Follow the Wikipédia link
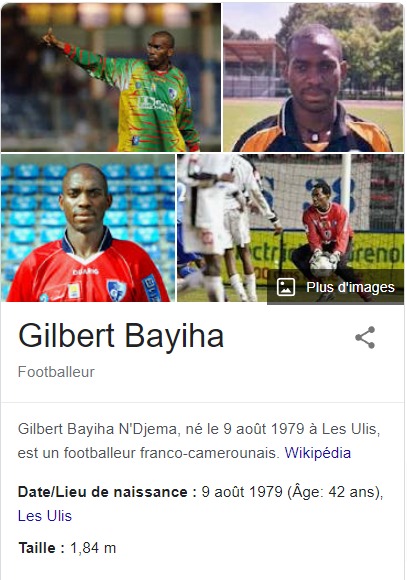 317,453
